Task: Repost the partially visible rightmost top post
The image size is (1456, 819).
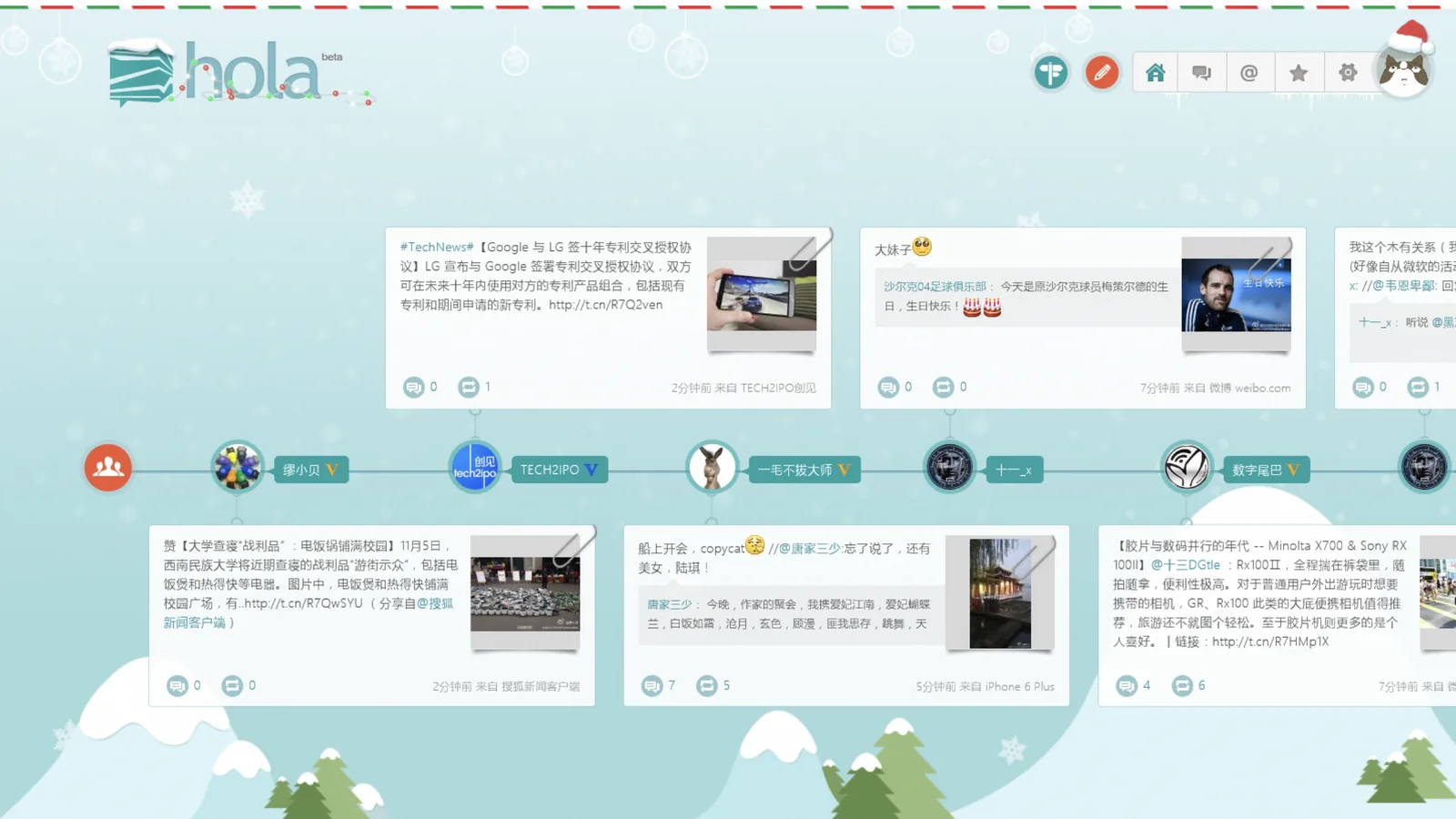Action: 1418,388
